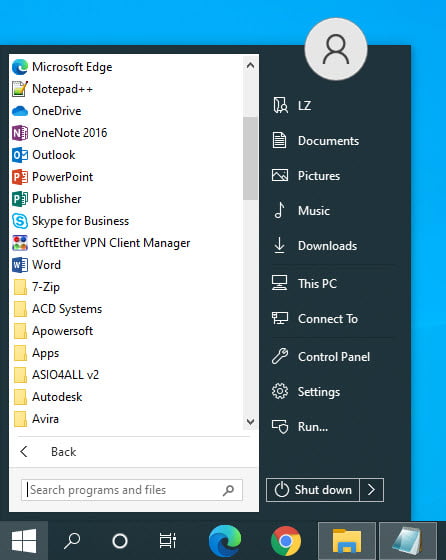
Task: Click the user account picture
Action: pos(336,49)
